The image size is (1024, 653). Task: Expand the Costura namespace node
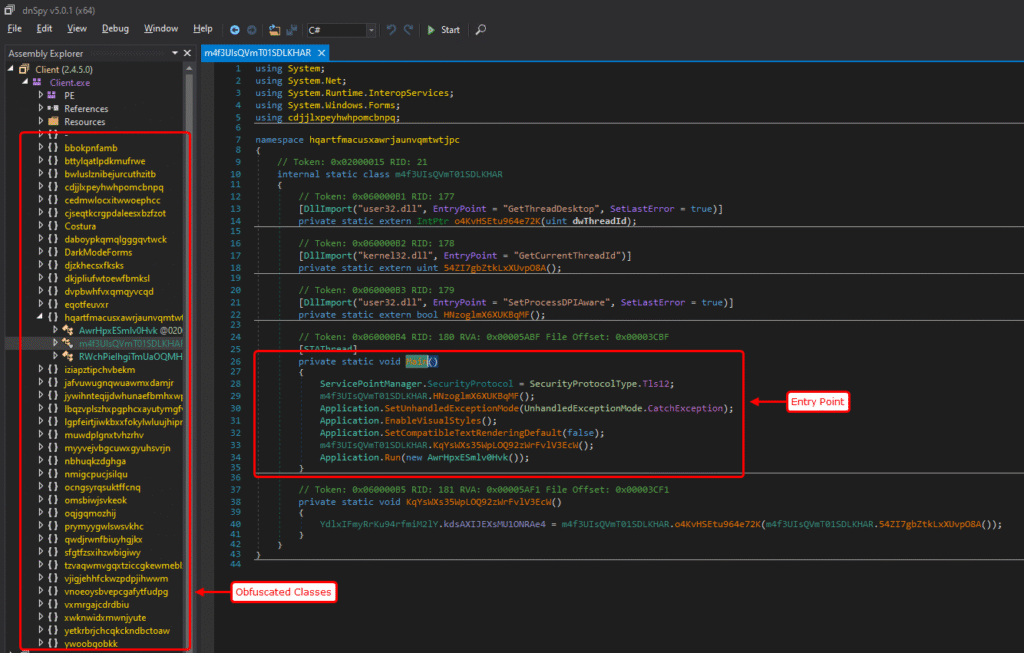[x=39, y=226]
